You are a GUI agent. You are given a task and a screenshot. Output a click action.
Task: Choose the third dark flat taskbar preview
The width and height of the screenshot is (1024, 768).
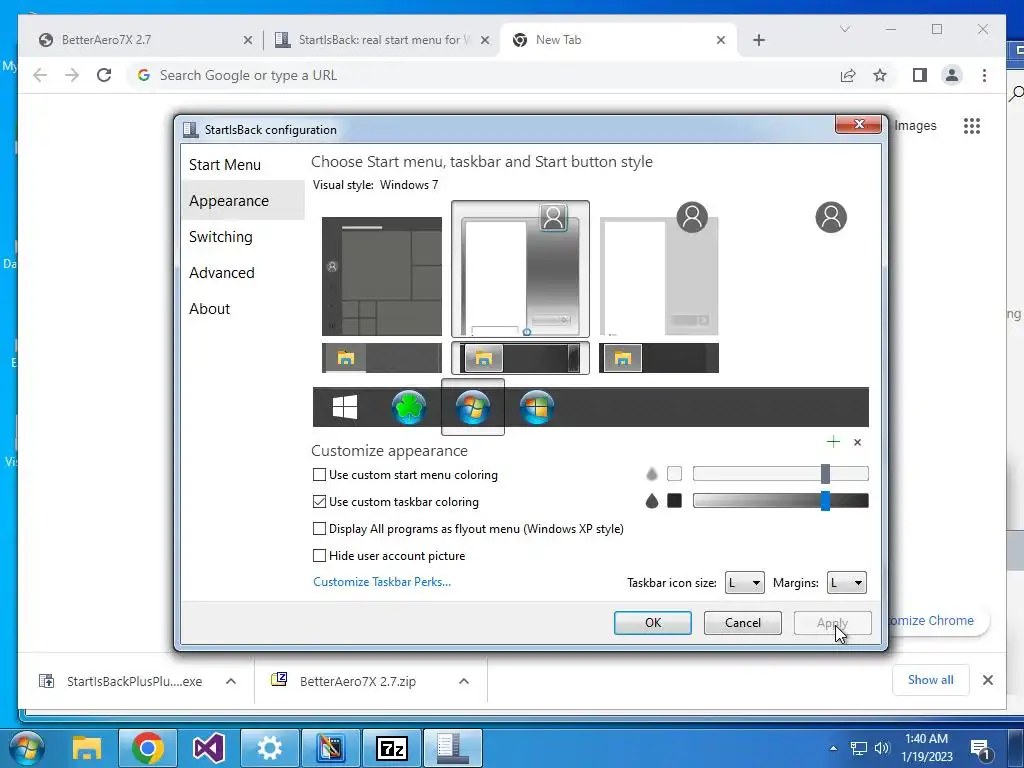659,358
